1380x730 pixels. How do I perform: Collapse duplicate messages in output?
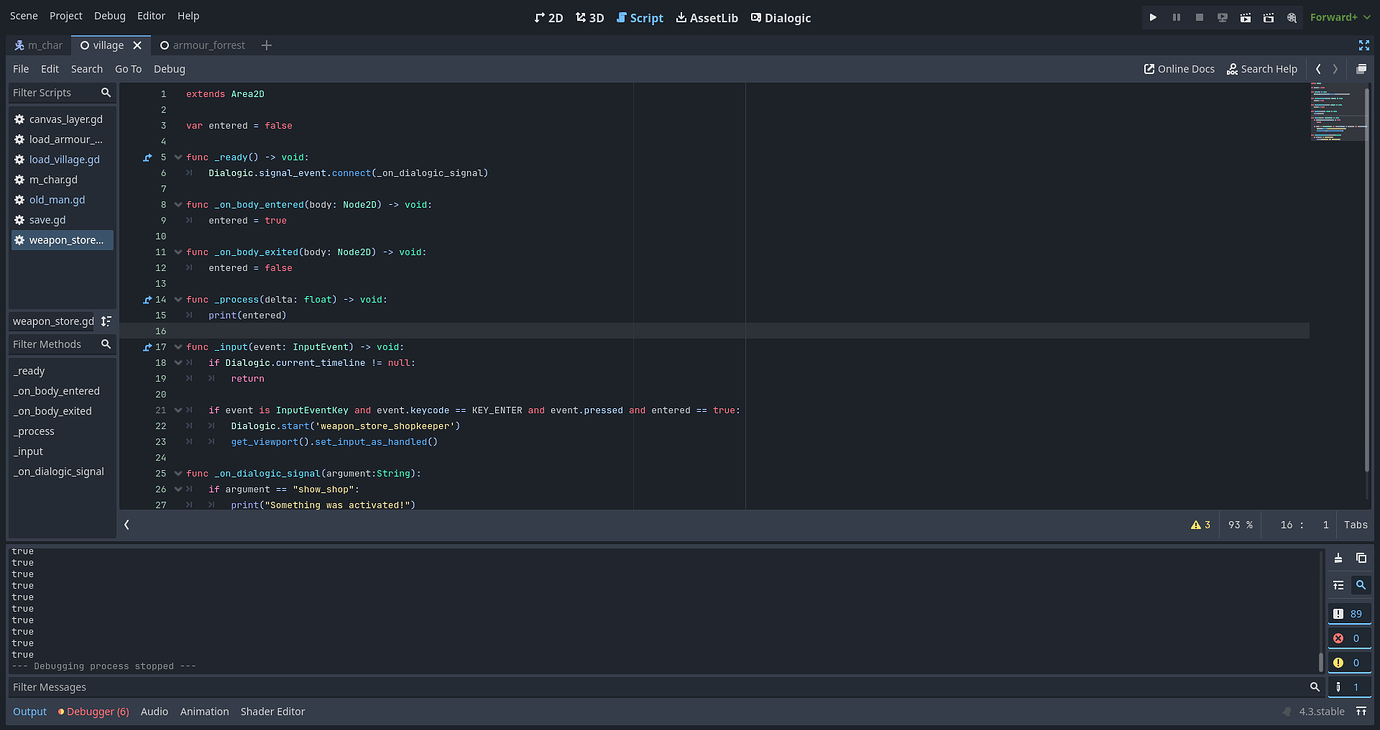point(1339,585)
